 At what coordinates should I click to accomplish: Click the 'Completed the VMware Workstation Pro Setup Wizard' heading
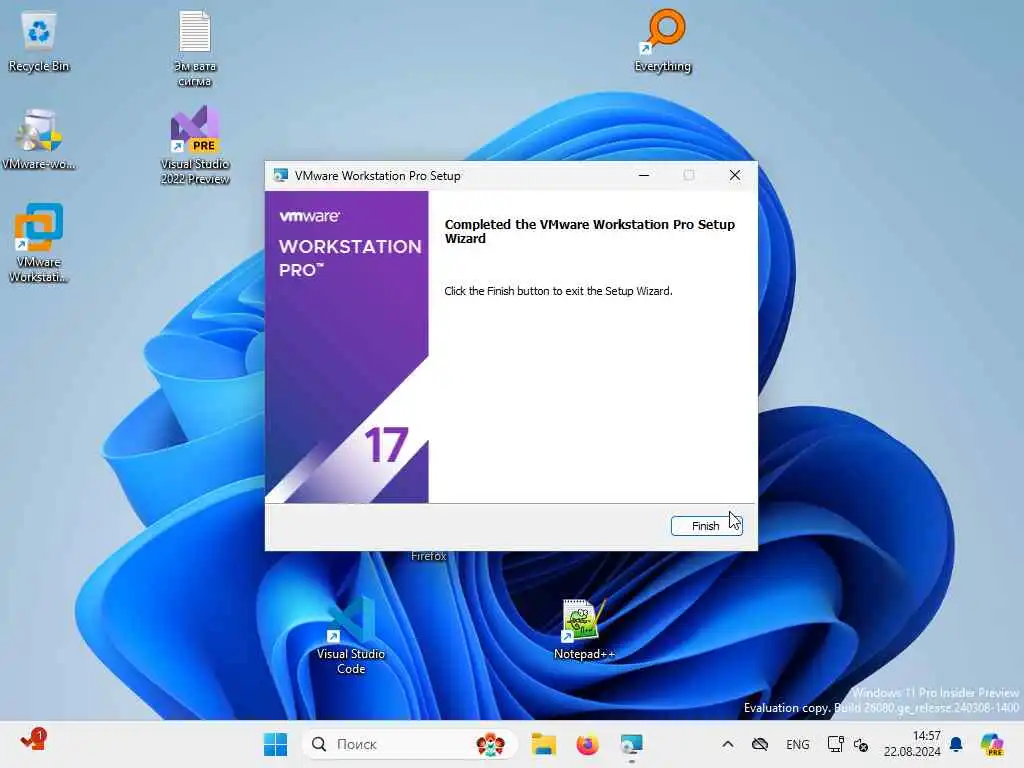590,231
